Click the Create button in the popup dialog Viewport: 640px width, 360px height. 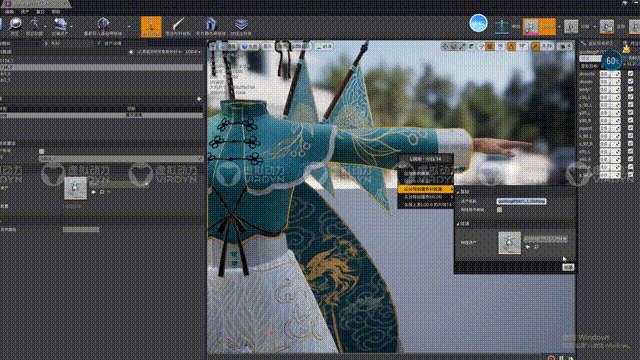(568, 267)
